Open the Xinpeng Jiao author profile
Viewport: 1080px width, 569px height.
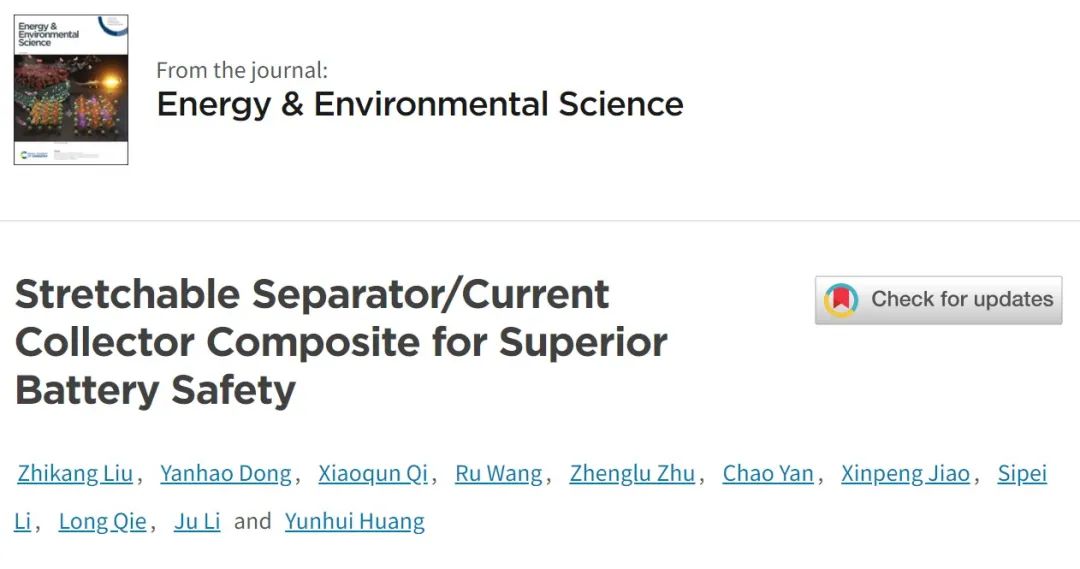coord(905,473)
